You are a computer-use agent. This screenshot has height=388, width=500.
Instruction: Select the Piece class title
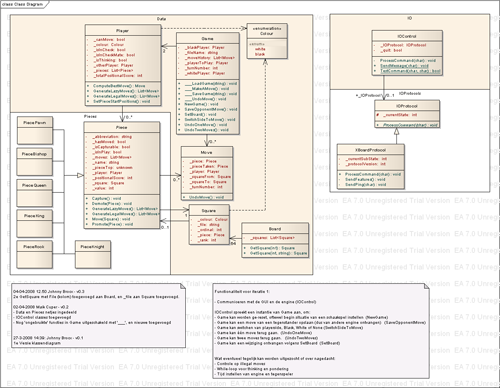[x=122, y=127]
